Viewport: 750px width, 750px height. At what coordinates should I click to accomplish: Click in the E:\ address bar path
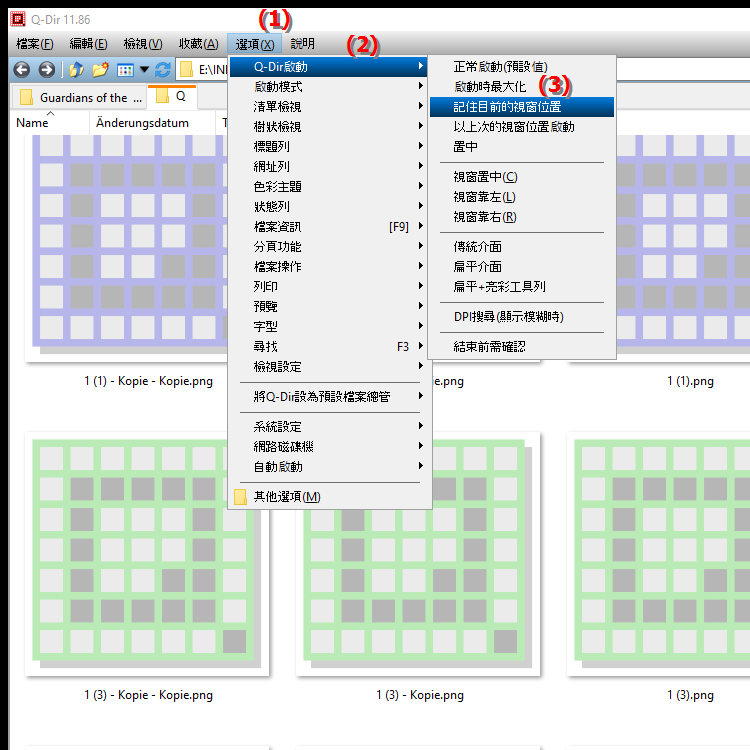[212, 70]
